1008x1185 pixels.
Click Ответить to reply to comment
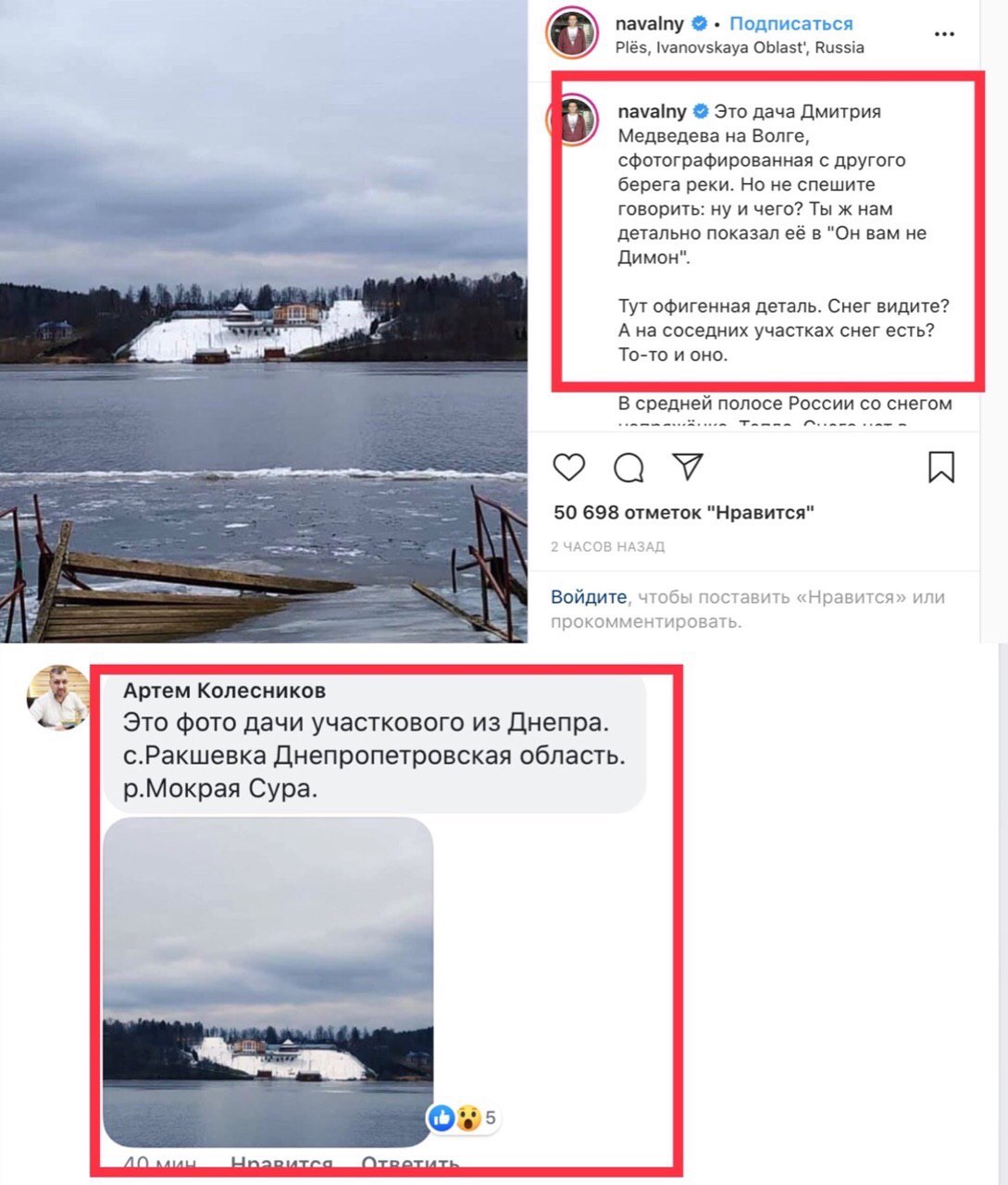click(410, 1165)
